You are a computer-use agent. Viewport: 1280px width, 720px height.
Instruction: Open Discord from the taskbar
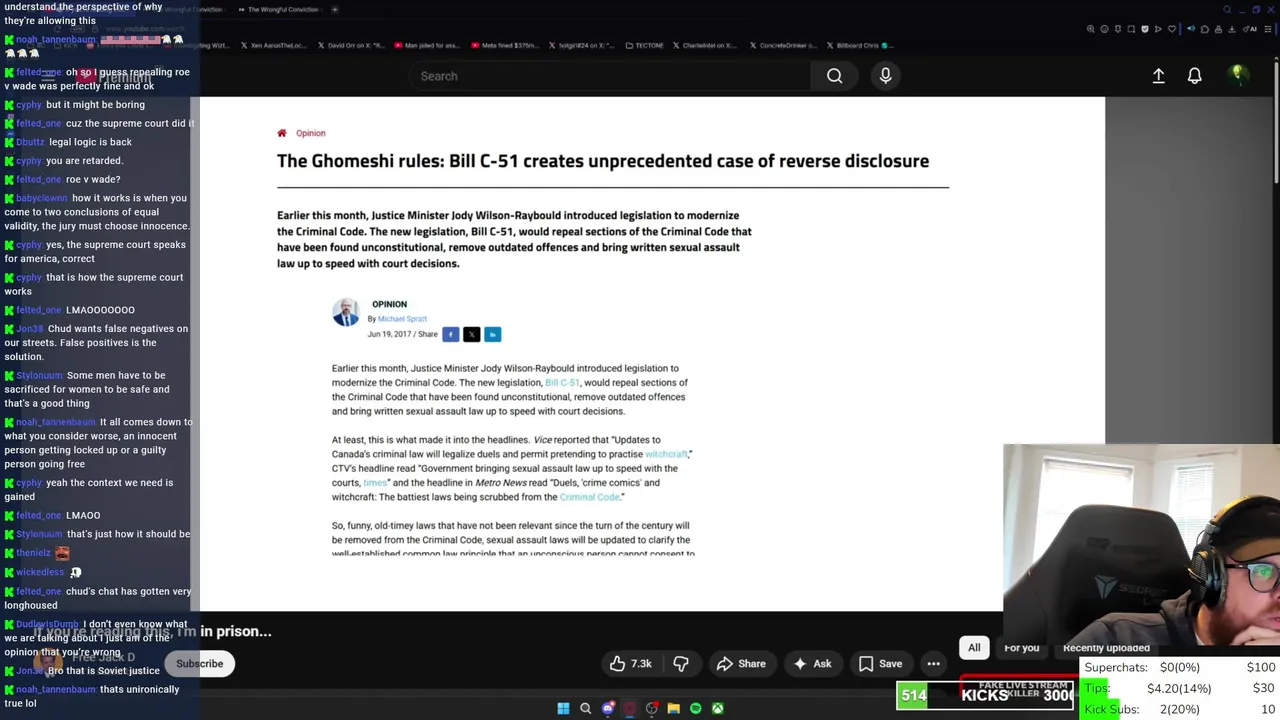tap(608, 708)
